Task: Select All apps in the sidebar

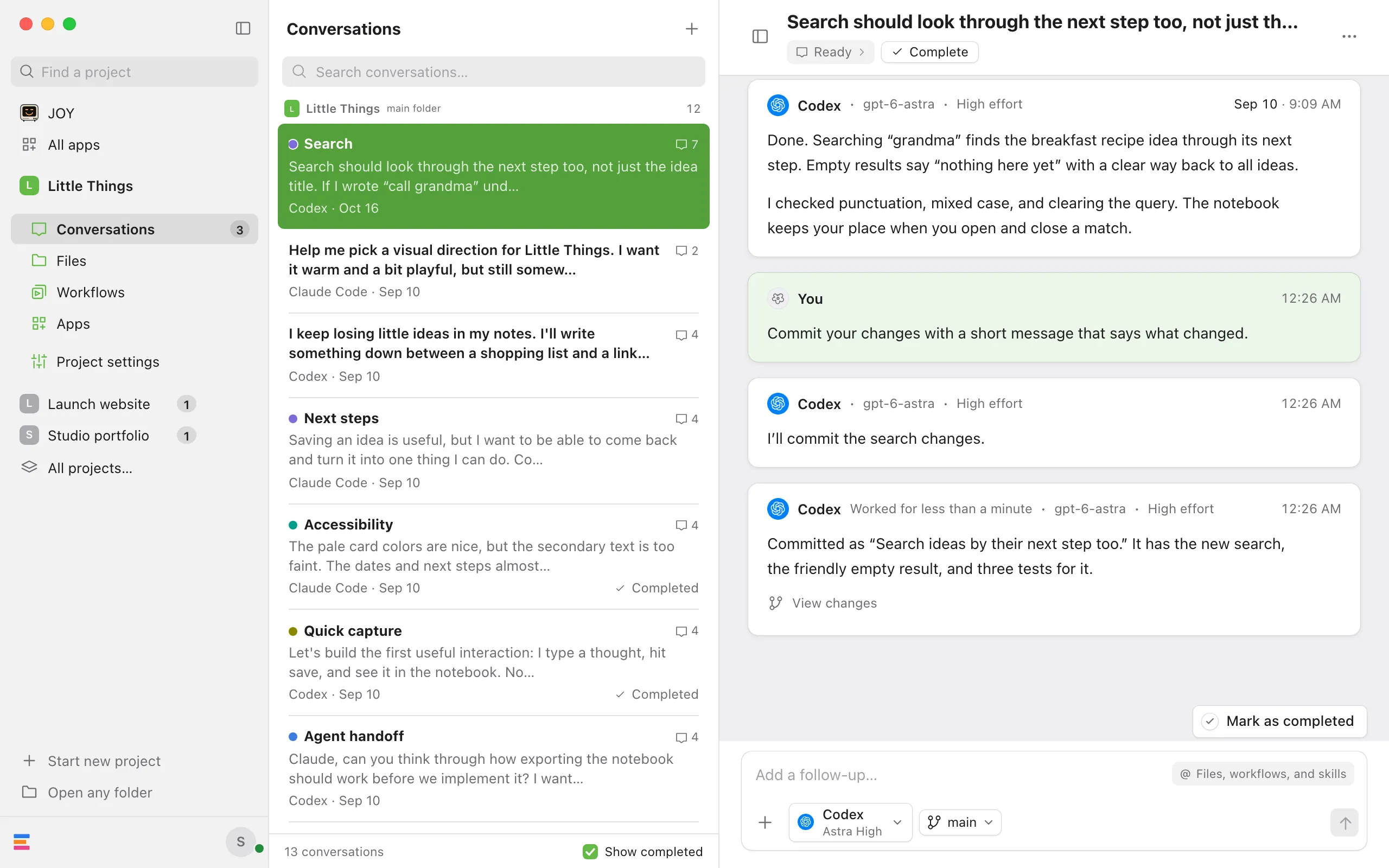Action: click(135, 145)
